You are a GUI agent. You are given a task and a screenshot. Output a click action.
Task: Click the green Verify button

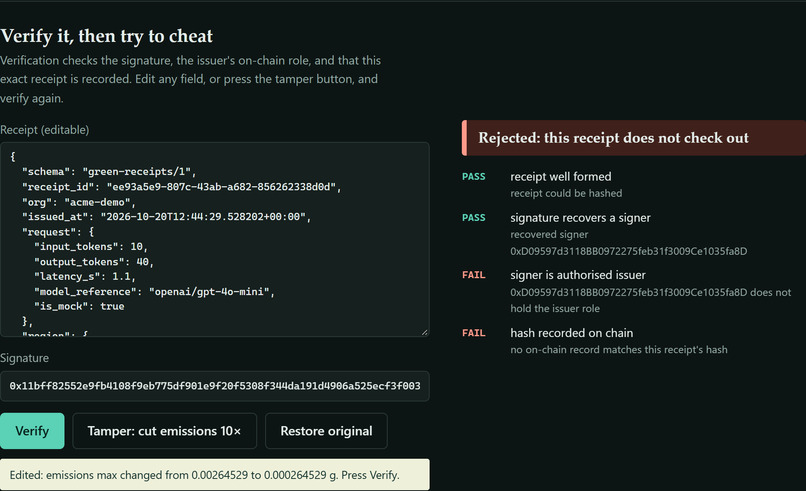tap(32, 431)
